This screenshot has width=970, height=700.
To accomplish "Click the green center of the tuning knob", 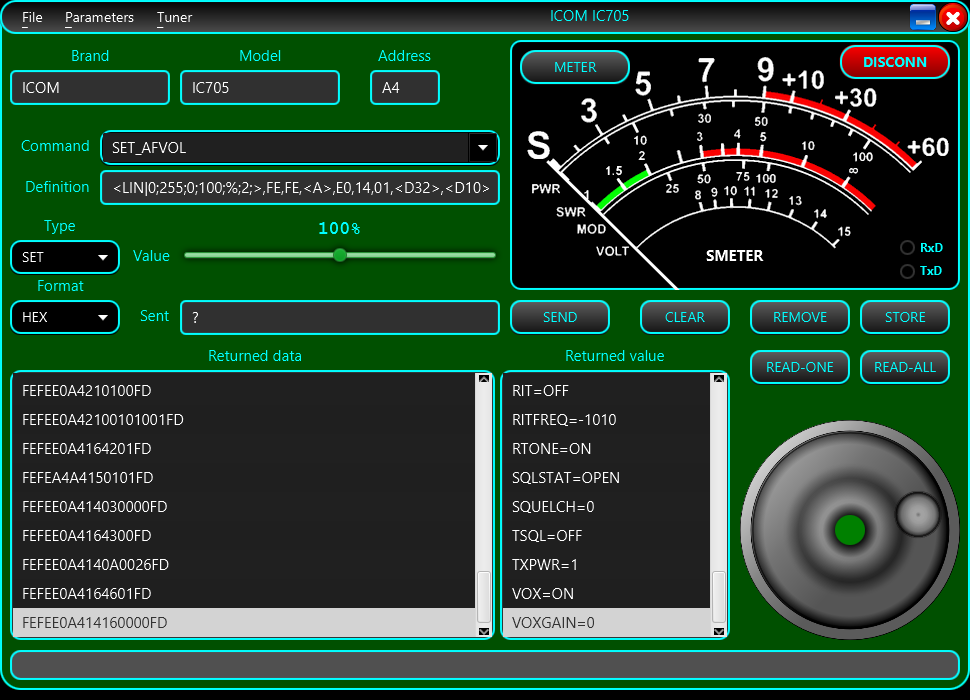I will 849,530.
